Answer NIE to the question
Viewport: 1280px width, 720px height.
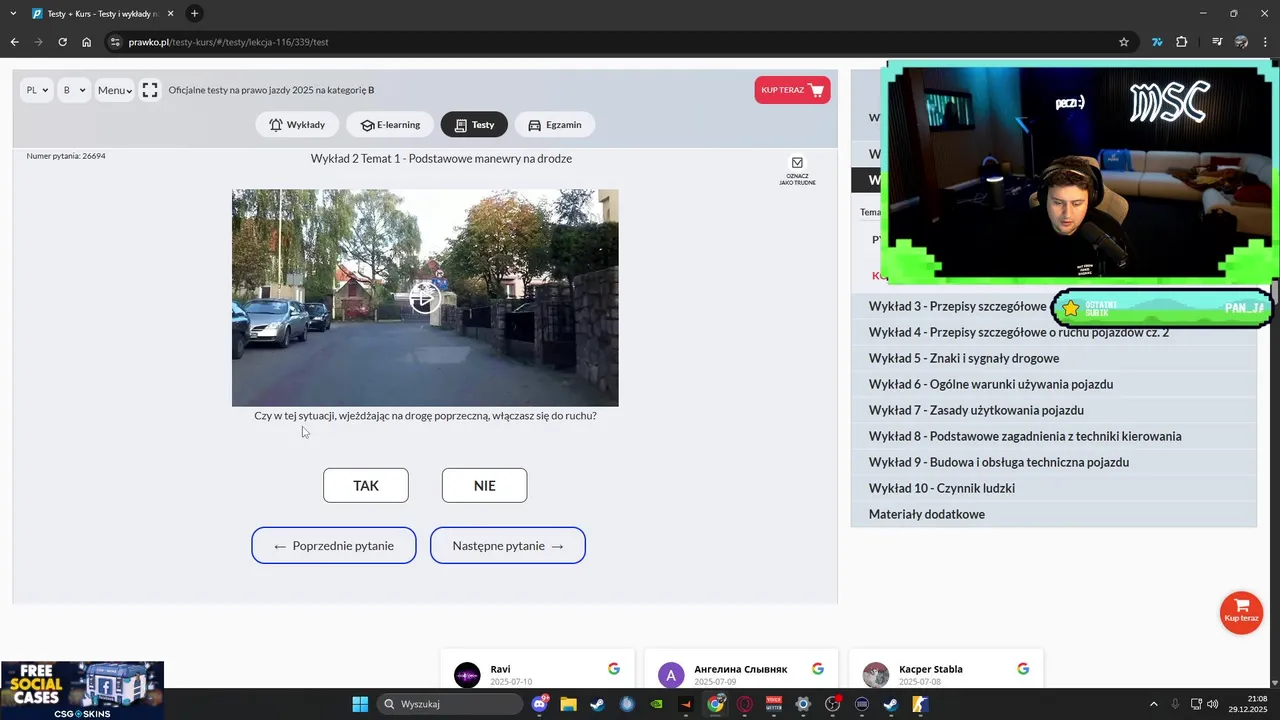click(484, 485)
